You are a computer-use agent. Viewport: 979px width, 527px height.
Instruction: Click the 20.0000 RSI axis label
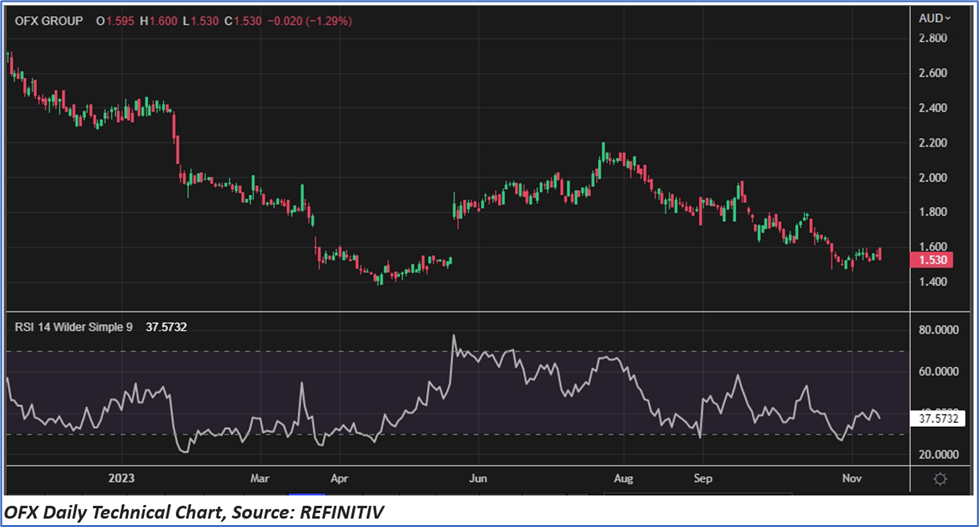[938, 455]
